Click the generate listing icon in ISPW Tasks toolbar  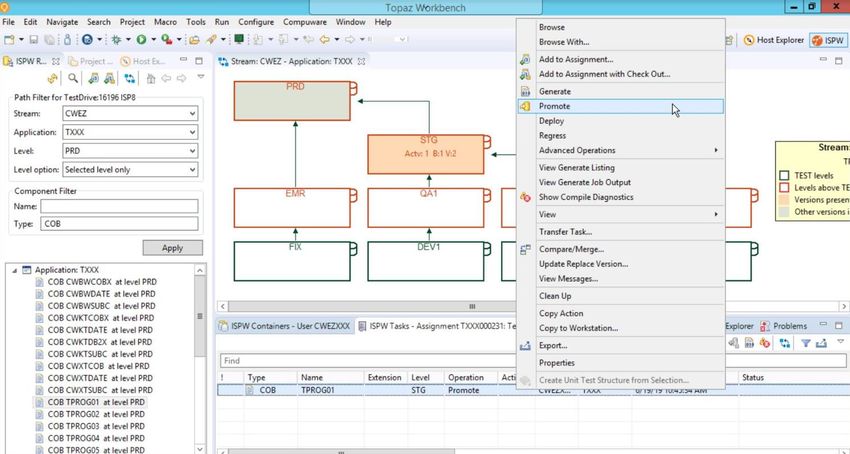749,343
